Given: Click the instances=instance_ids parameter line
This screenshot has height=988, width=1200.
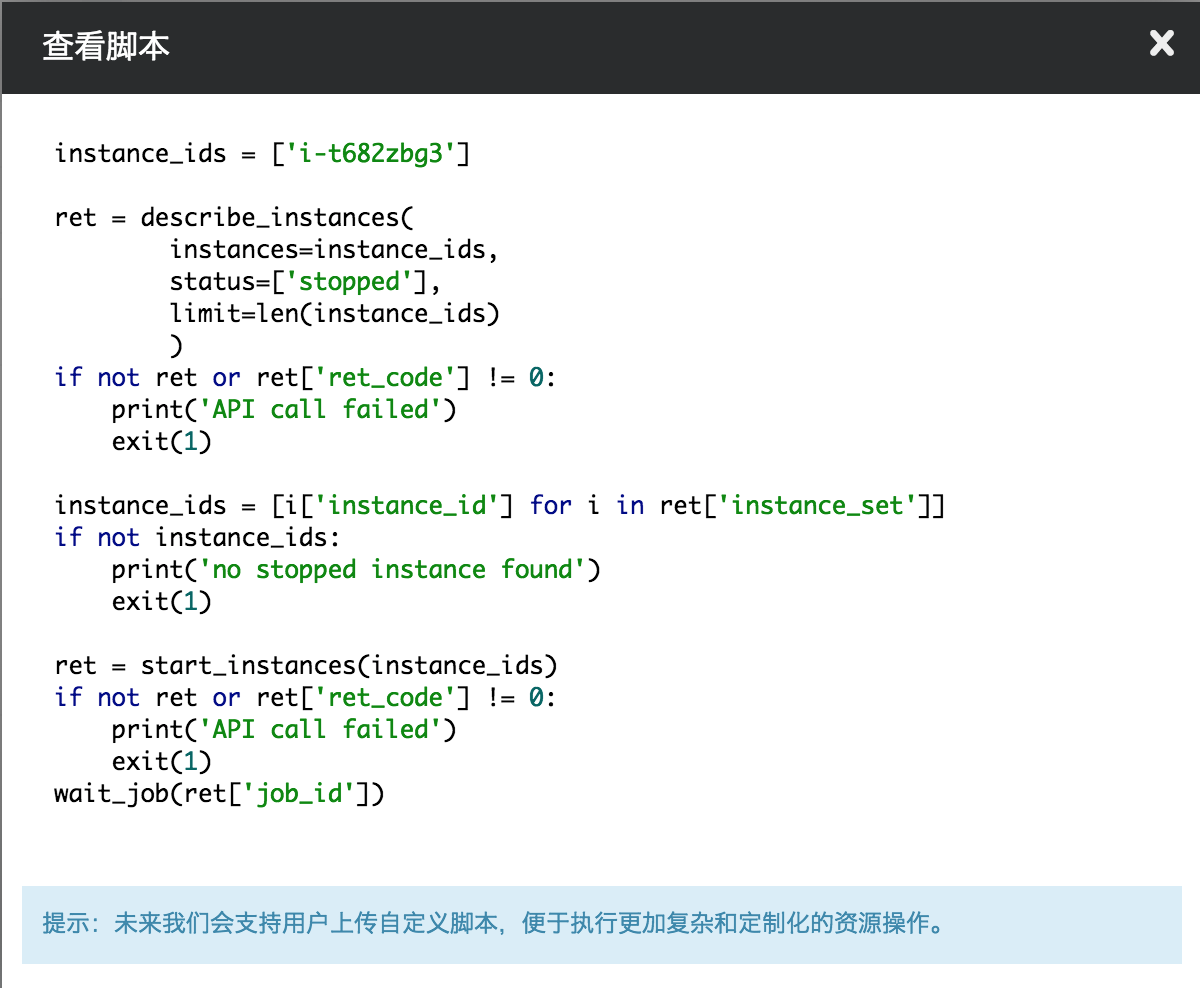Looking at the screenshot, I should point(334,250).
